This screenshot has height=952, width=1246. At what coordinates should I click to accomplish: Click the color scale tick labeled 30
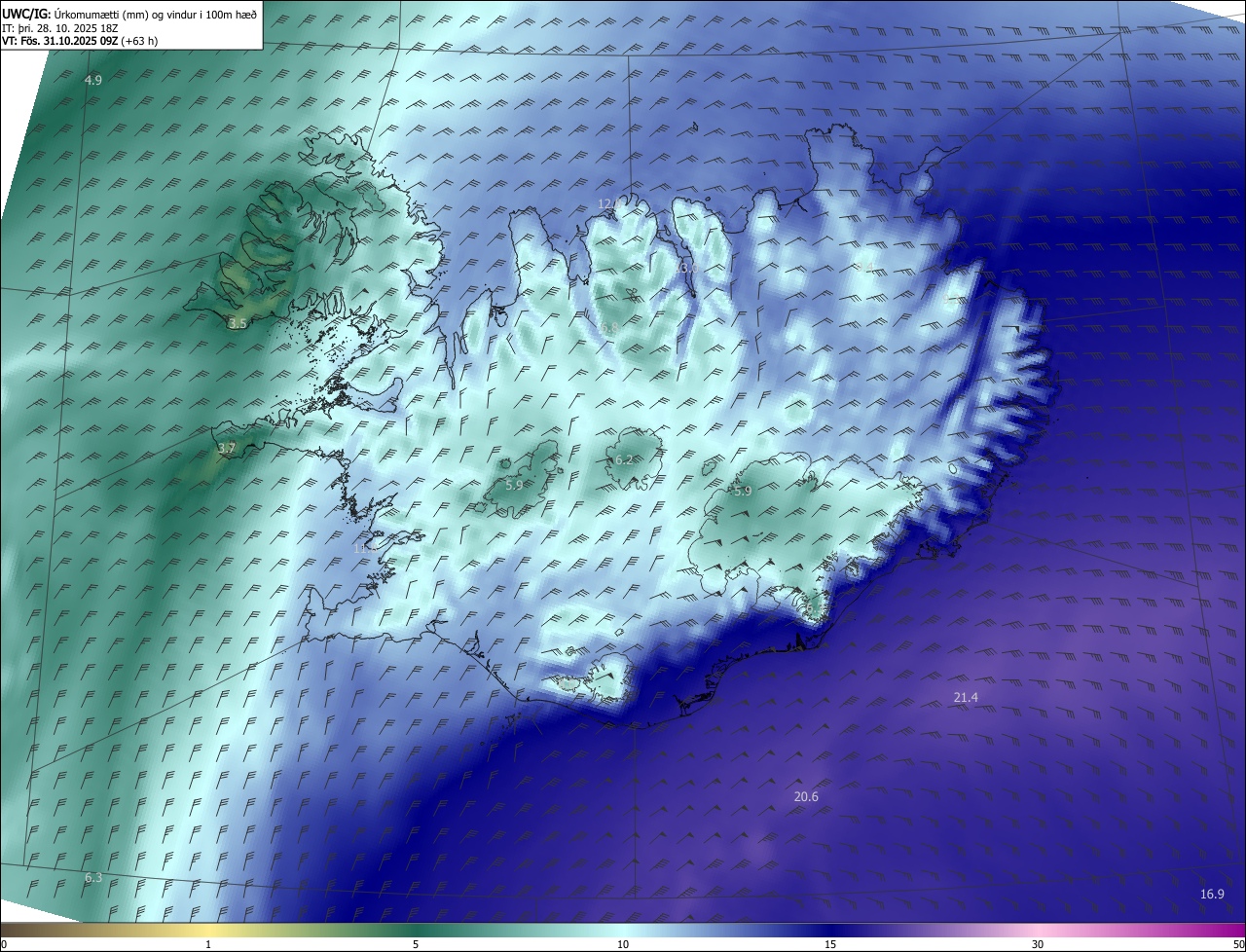[1038, 944]
